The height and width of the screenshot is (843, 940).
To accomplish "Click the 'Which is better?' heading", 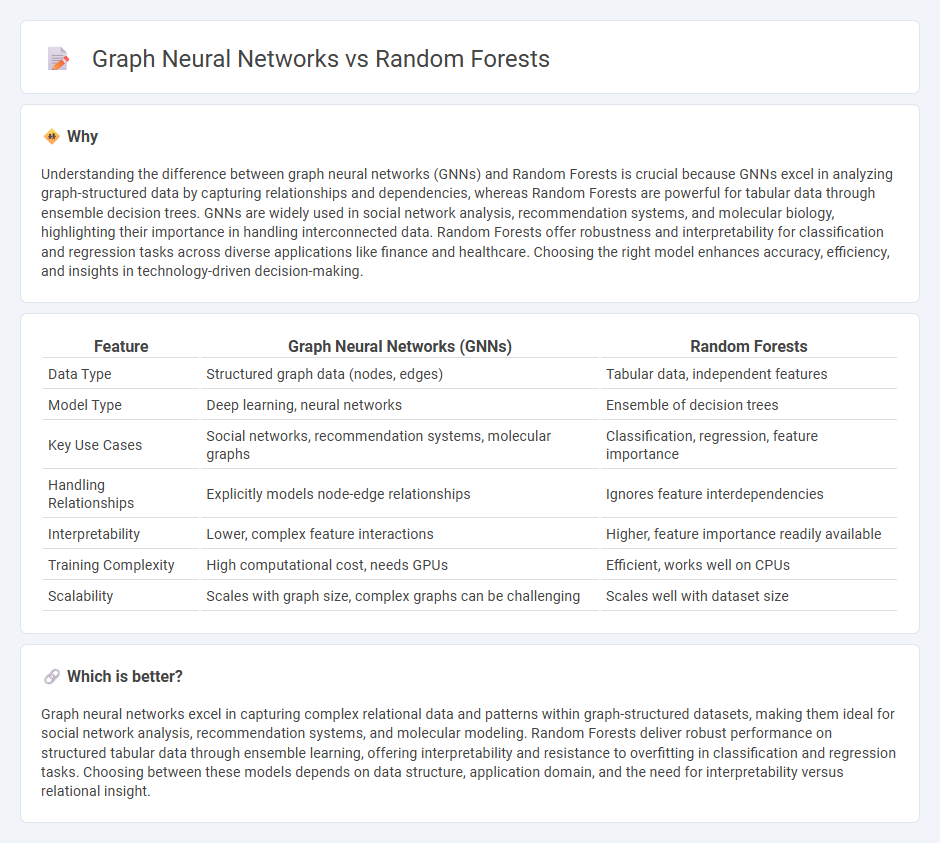I will click(x=125, y=677).
